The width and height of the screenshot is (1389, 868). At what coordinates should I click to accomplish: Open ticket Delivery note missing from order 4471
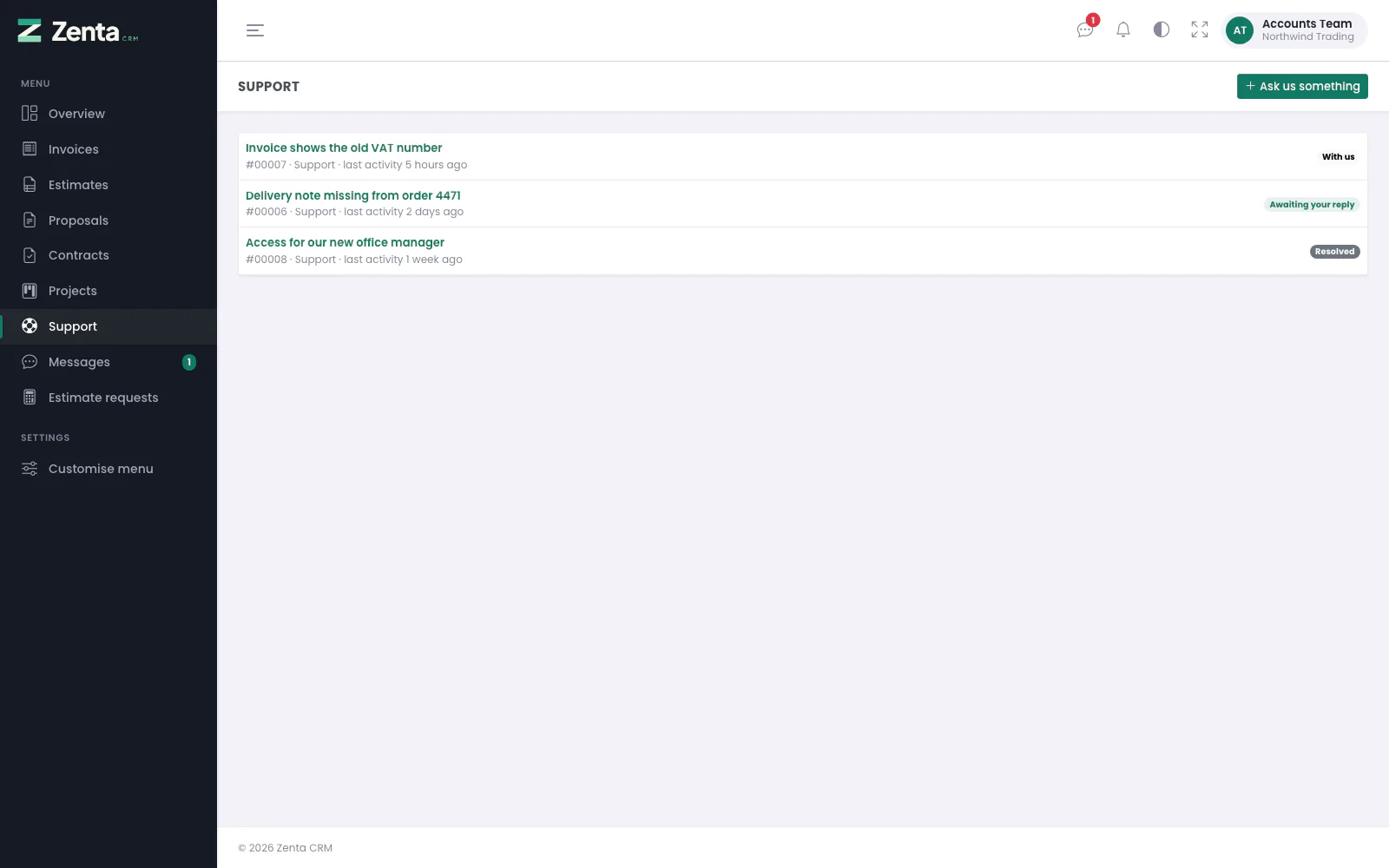tap(353, 195)
